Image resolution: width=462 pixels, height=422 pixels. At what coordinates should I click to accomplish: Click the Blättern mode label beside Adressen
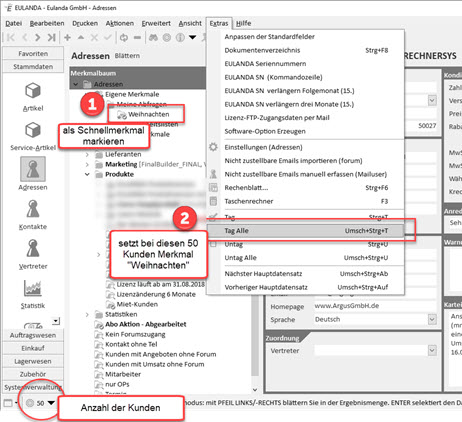coord(127,56)
